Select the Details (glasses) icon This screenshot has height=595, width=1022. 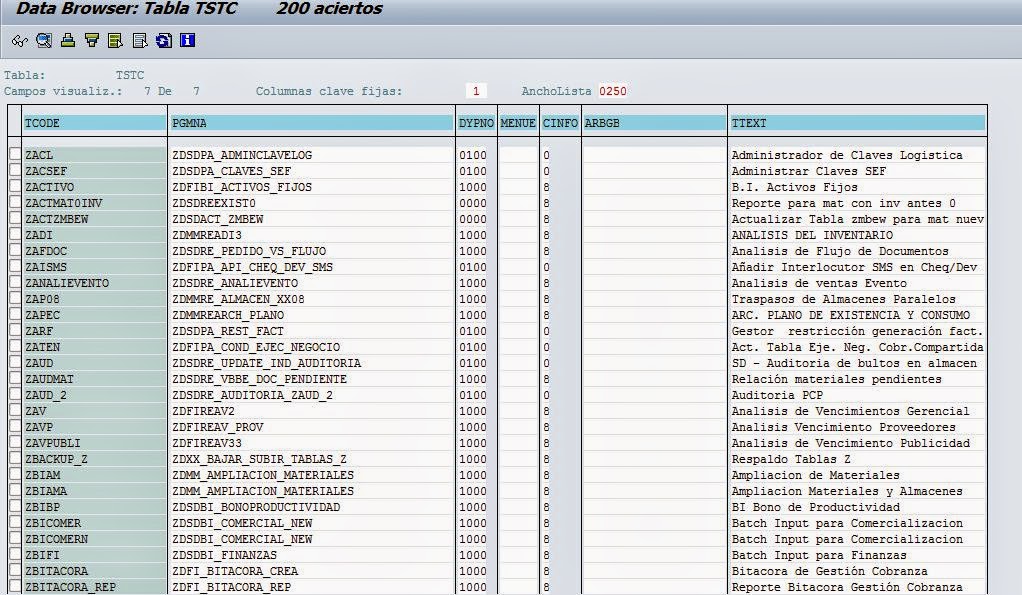tap(20, 42)
